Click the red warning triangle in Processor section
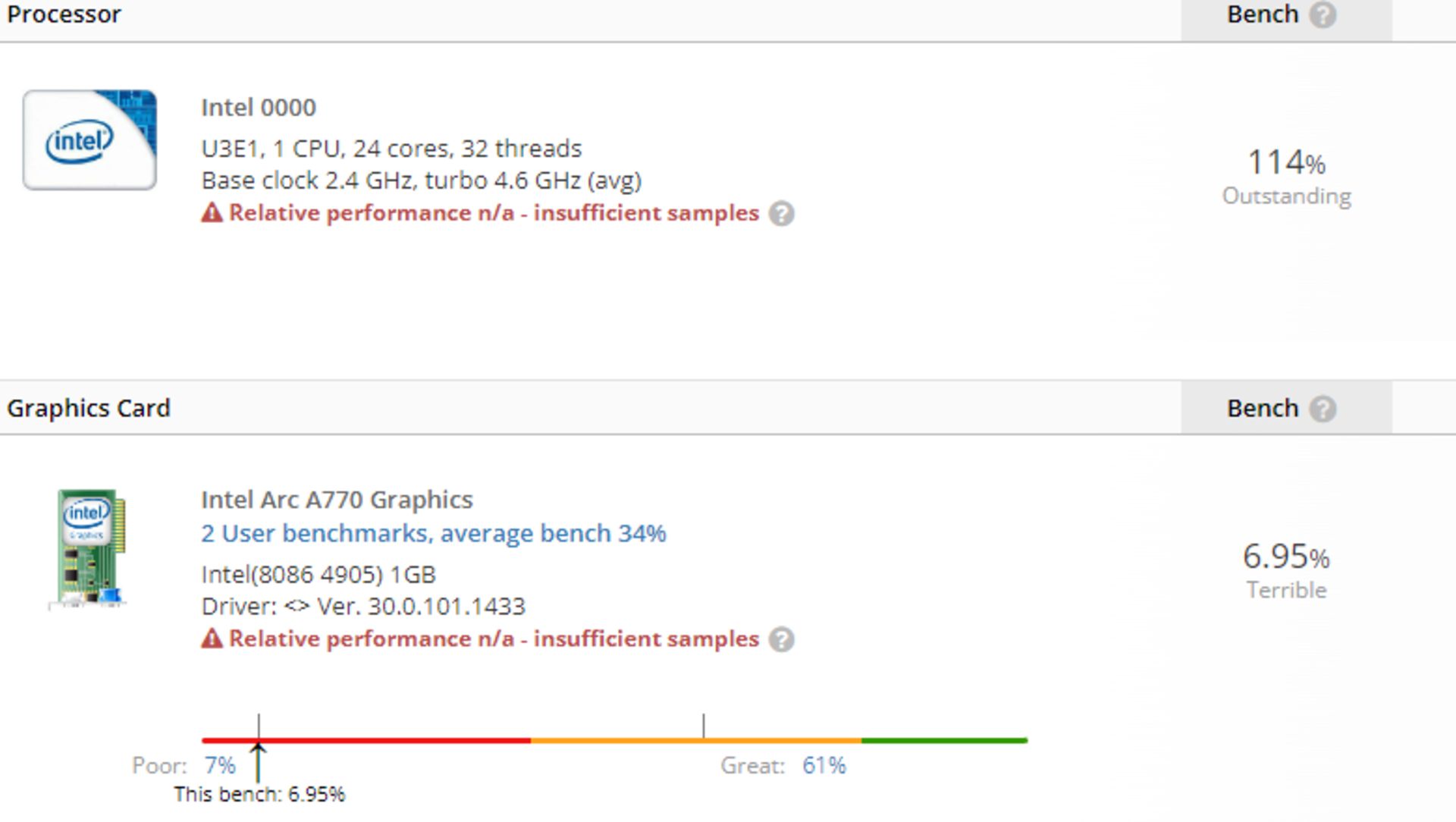 click(212, 213)
